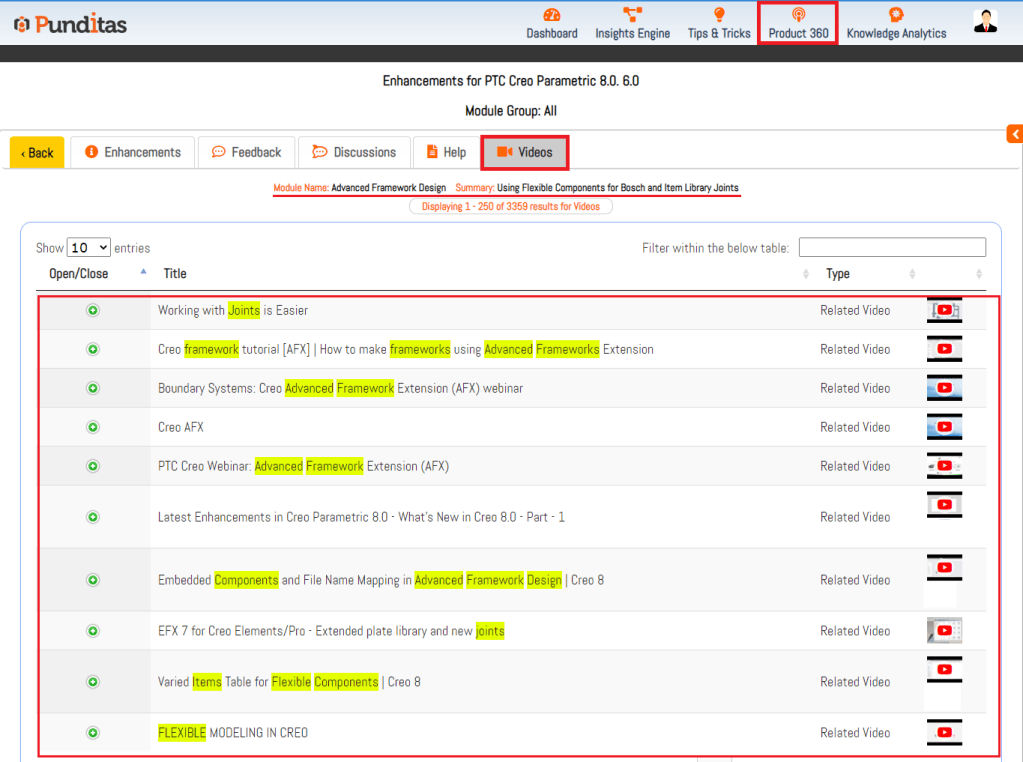The image size is (1023, 762).
Task: Click the filter within table input field
Action: pos(892,248)
